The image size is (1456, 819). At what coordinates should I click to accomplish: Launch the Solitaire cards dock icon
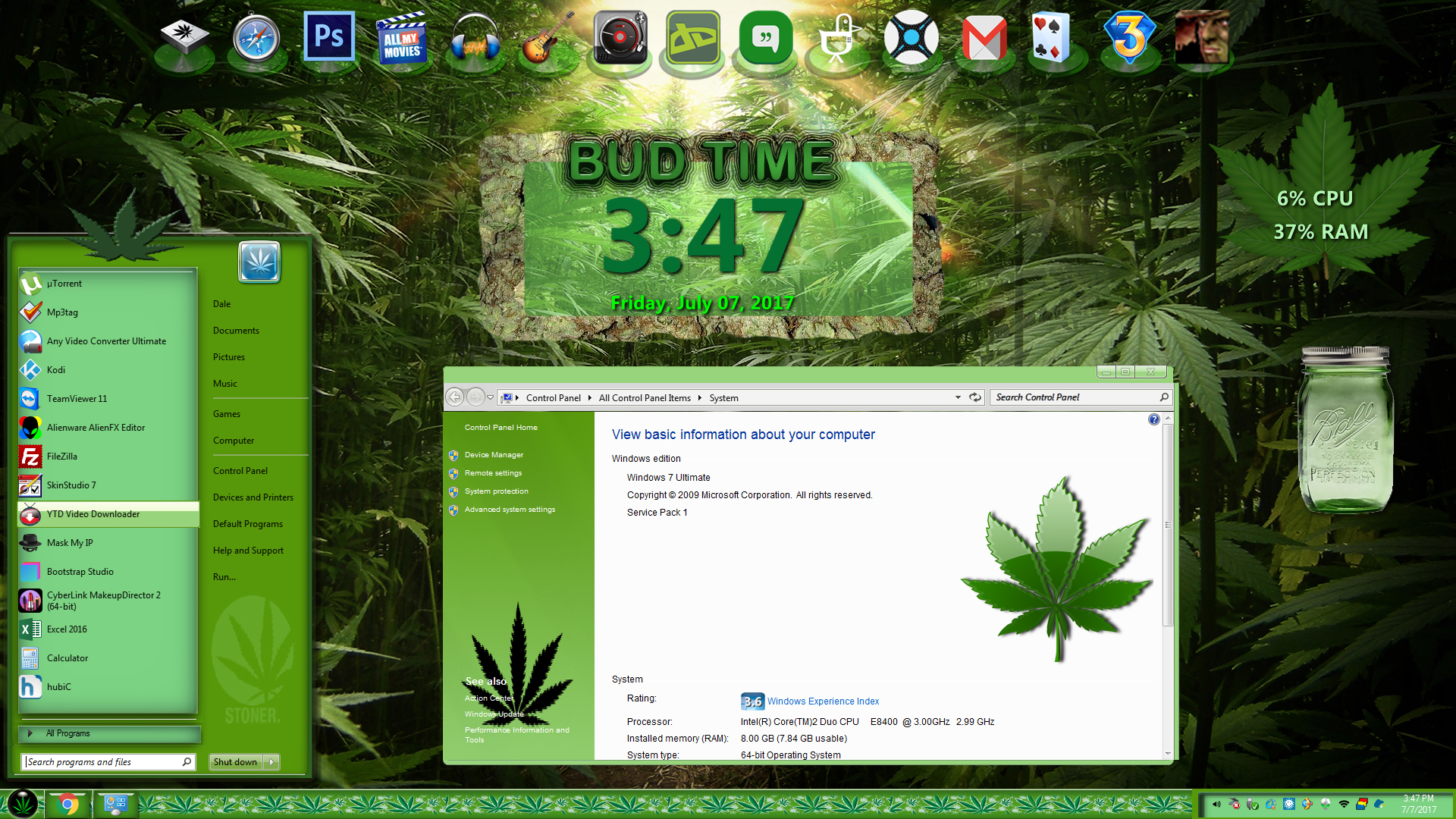1051,38
